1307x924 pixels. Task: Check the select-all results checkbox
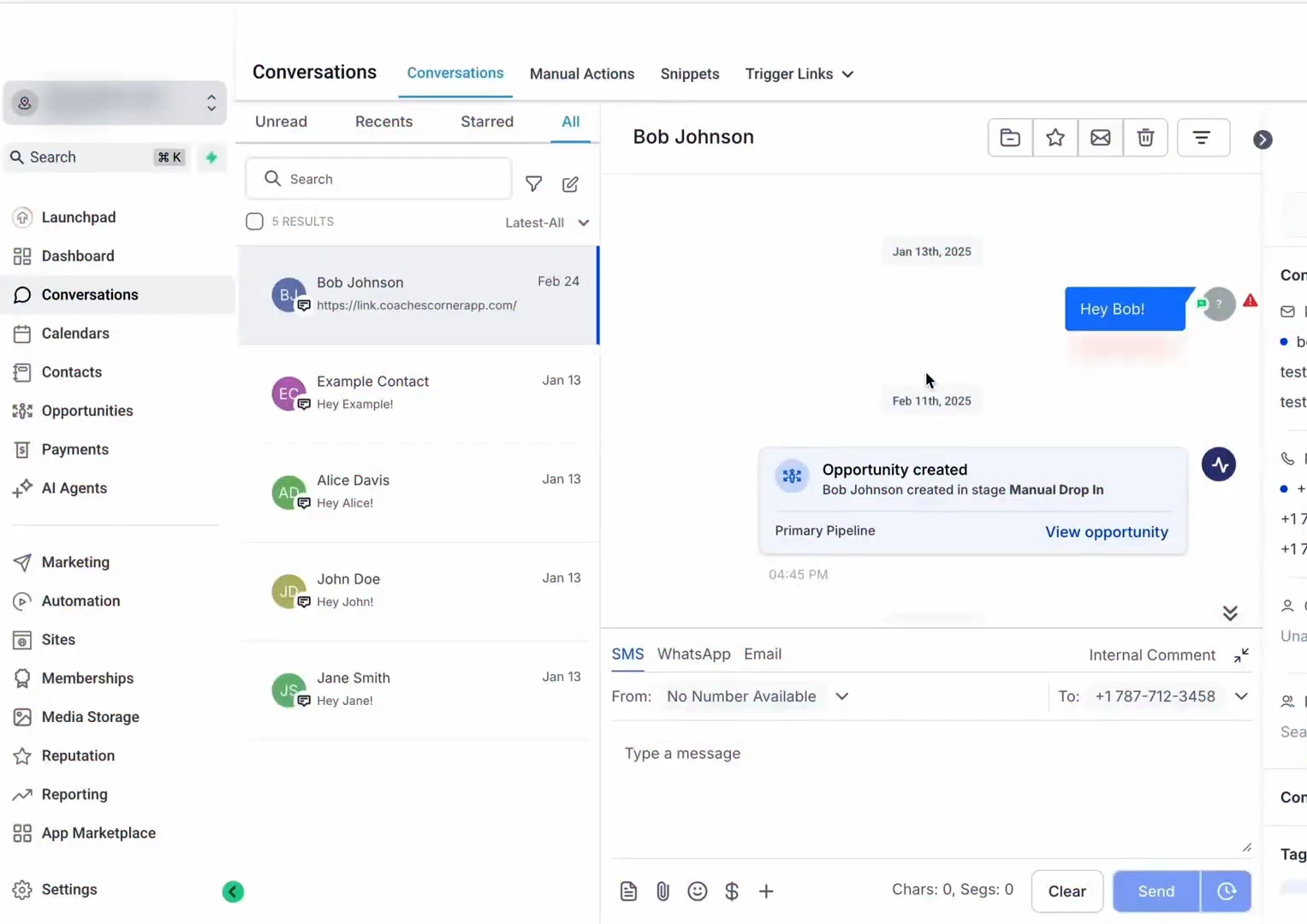(254, 222)
